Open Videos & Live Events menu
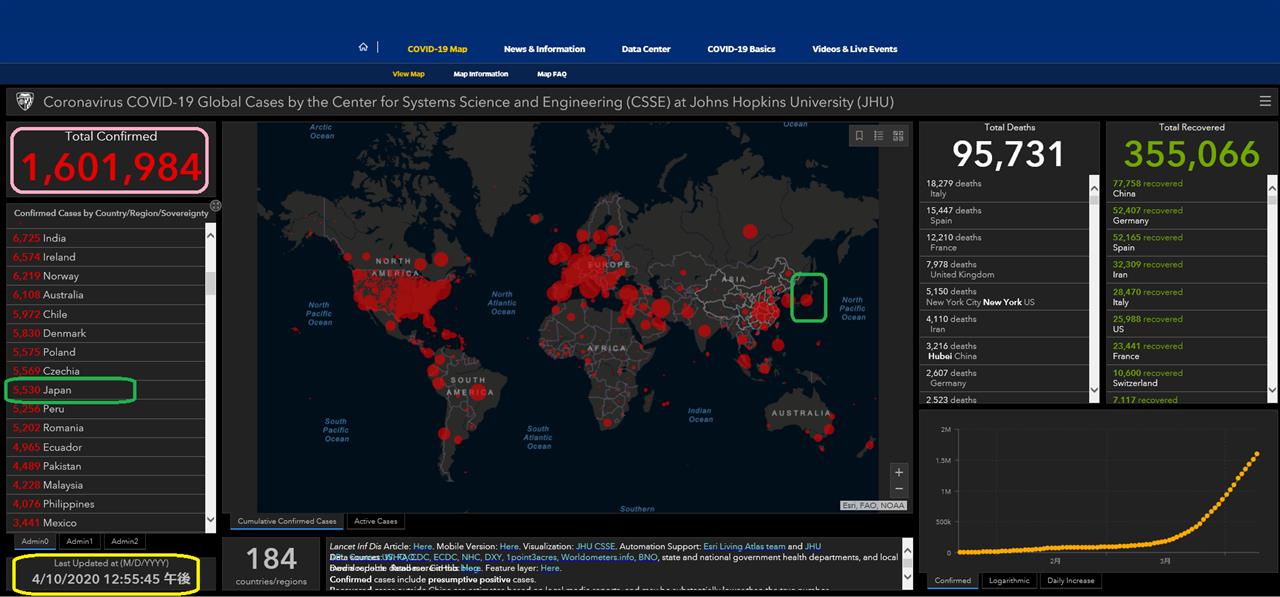 point(855,49)
